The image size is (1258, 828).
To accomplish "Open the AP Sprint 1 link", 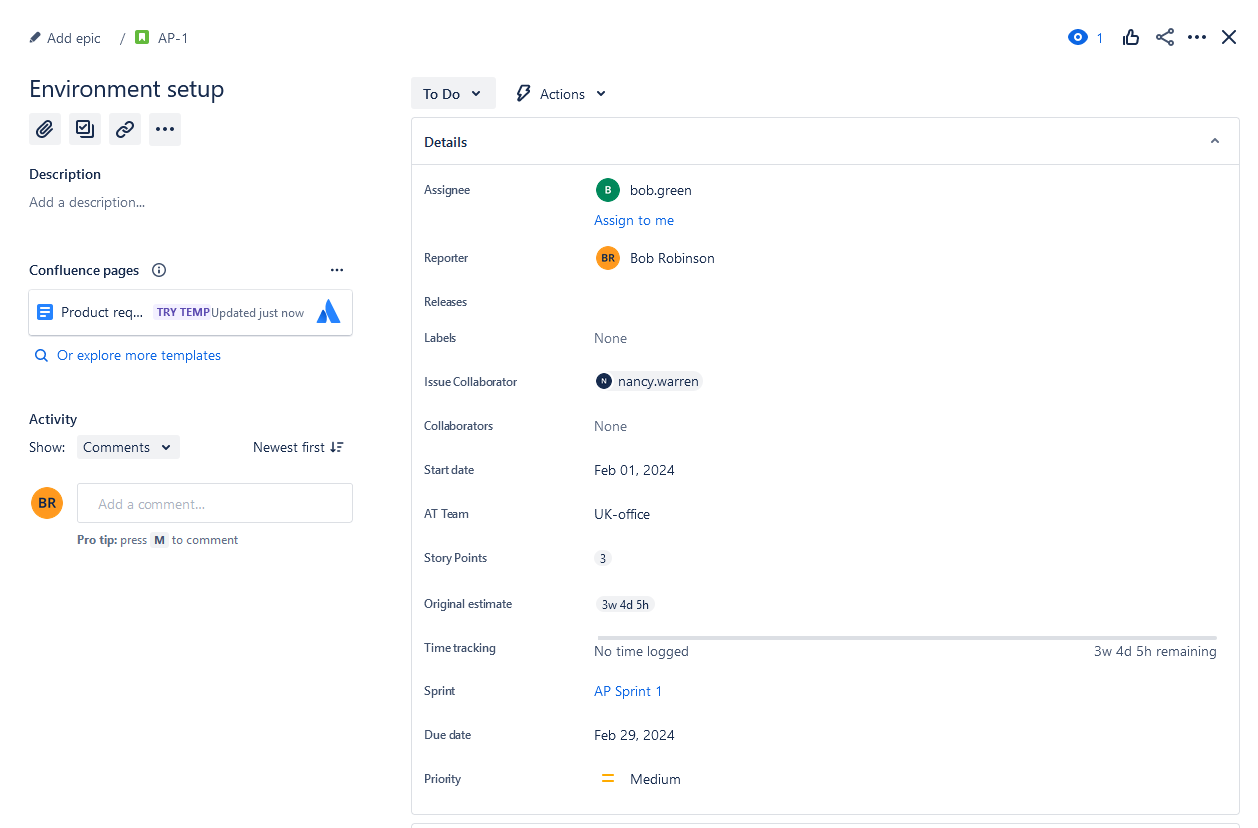I will 627,691.
